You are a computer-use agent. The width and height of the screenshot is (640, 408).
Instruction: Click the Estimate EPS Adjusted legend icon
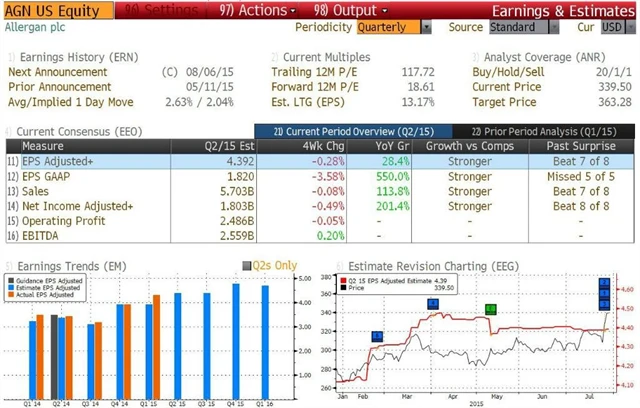[14, 289]
